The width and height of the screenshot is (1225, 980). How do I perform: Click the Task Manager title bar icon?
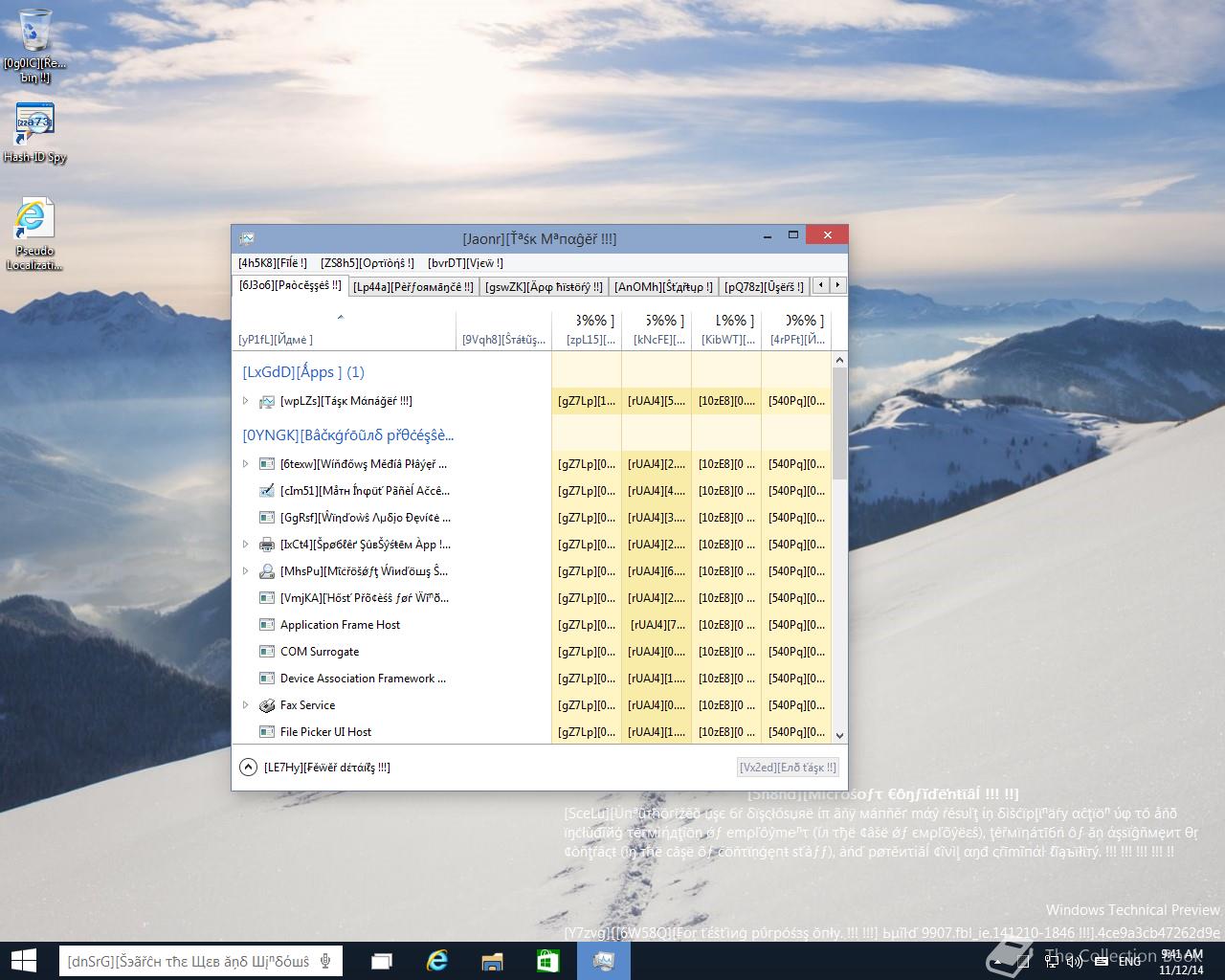[247, 238]
